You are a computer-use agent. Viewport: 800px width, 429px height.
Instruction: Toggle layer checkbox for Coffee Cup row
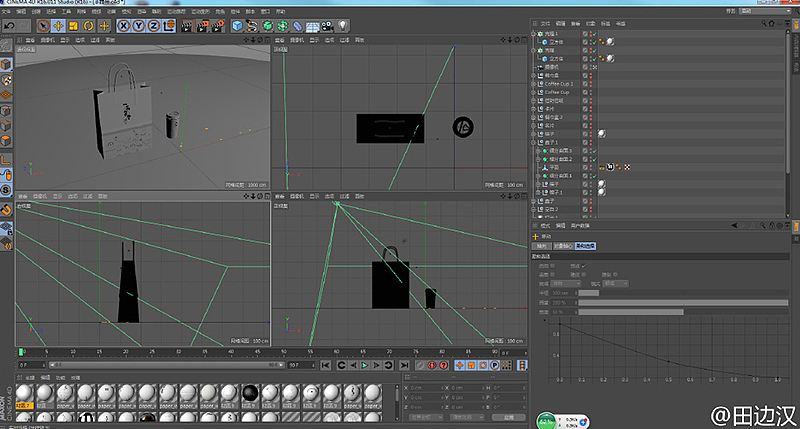[x=585, y=92]
